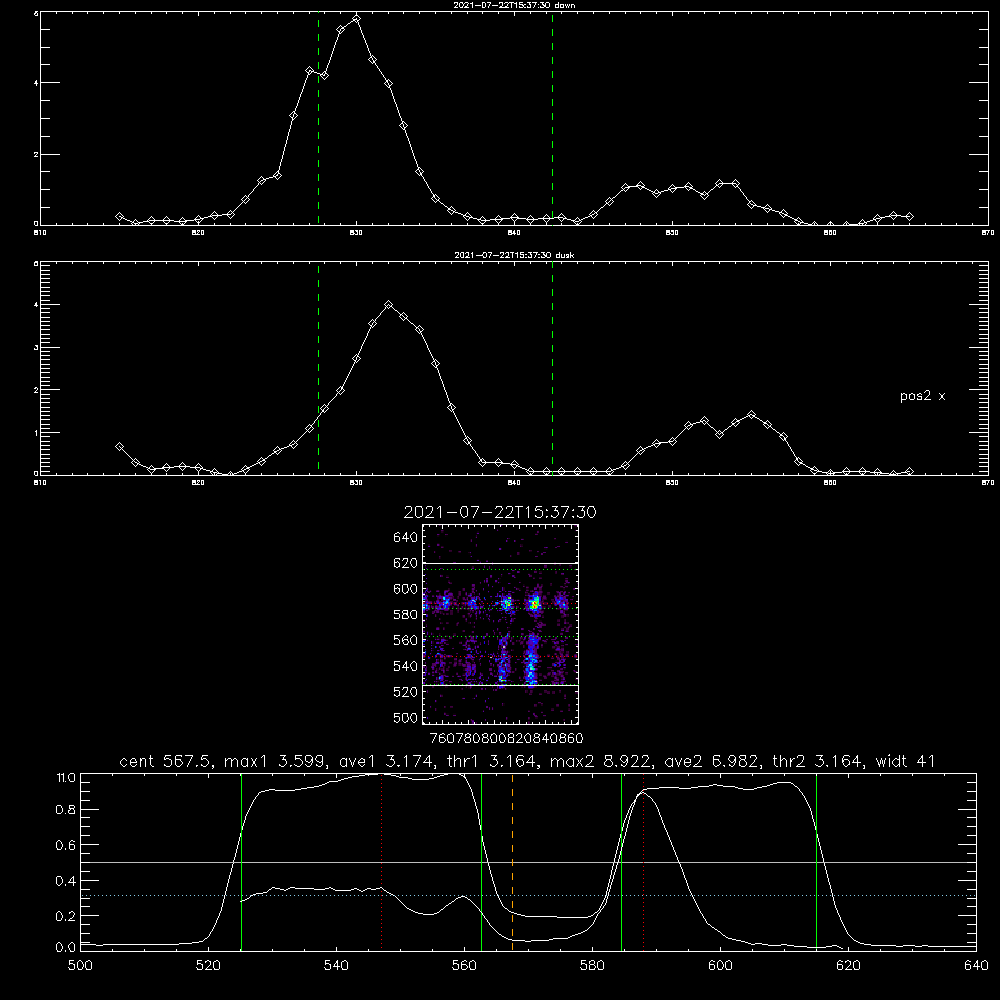Click the '0.4' y-axis label of bottom plot
The height and width of the screenshot is (1000, 1000).
point(66,881)
